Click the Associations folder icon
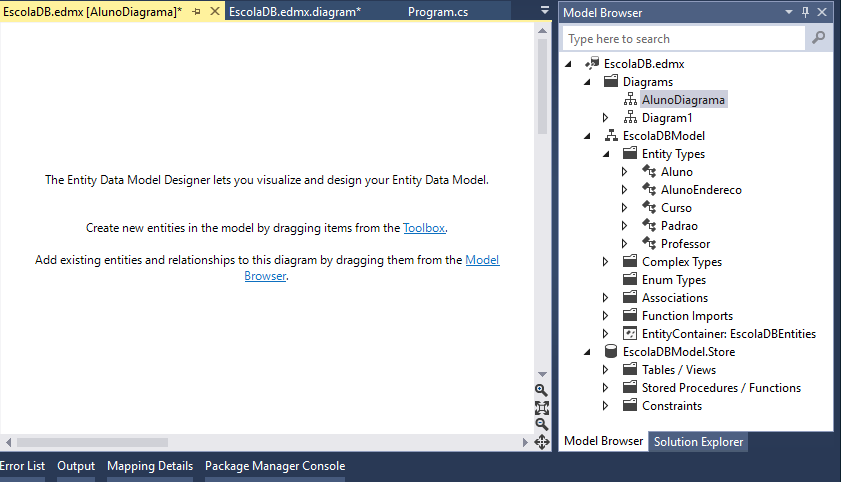Image resolution: width=841 pixels, height=482 pixels. click(630, 297)
